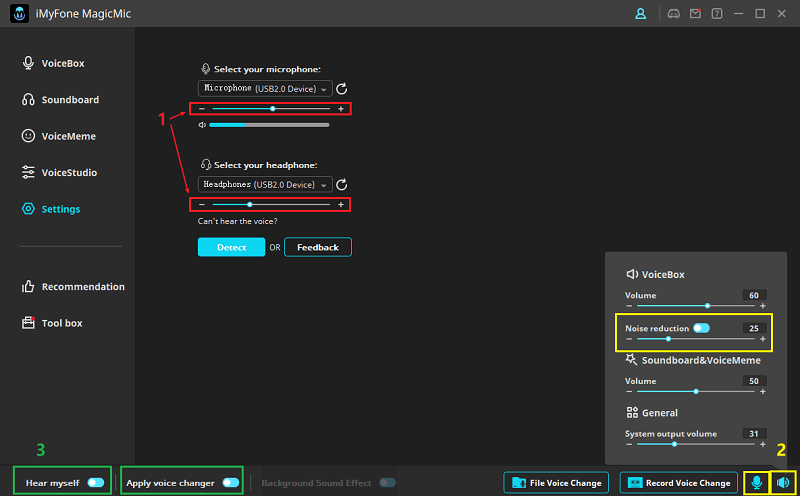Refresh the microphone device list
This screenshot has height=496, width=800.
tap(341, 89)
